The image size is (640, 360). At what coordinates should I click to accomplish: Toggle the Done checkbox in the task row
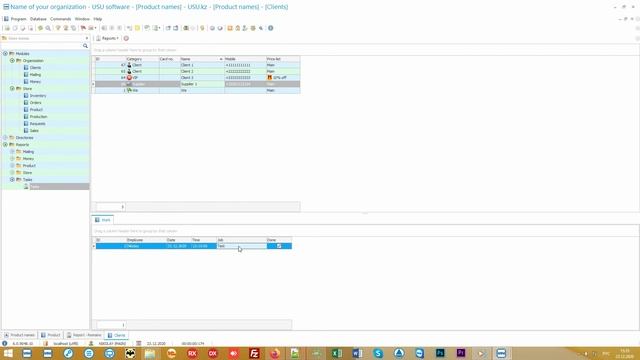[x=279, y=246]
